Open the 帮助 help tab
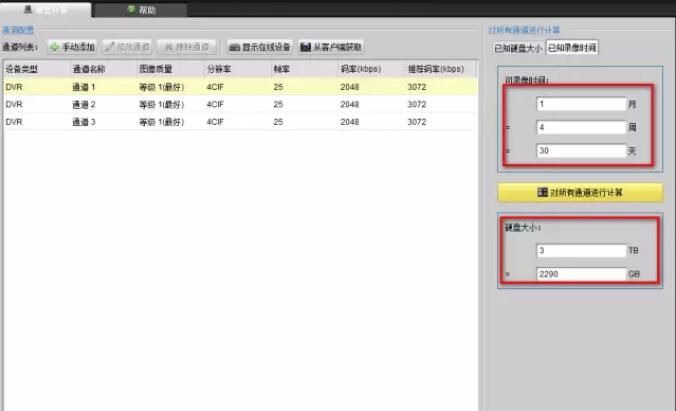The width and height of the screenshot is (676, 411). click(x=140, y=10)
